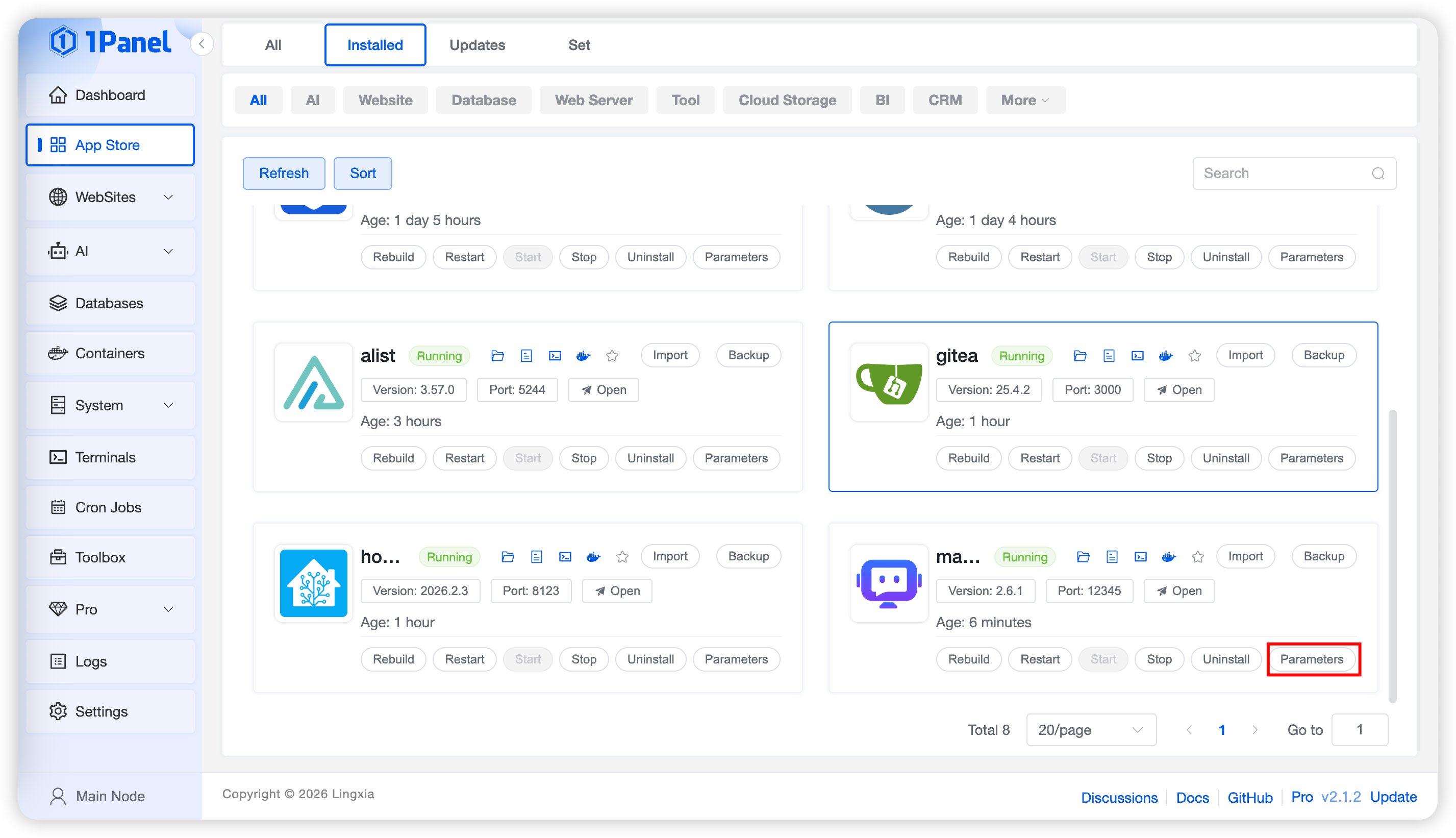
Task: Switch to the Updates tab
Action: (477, 45)
